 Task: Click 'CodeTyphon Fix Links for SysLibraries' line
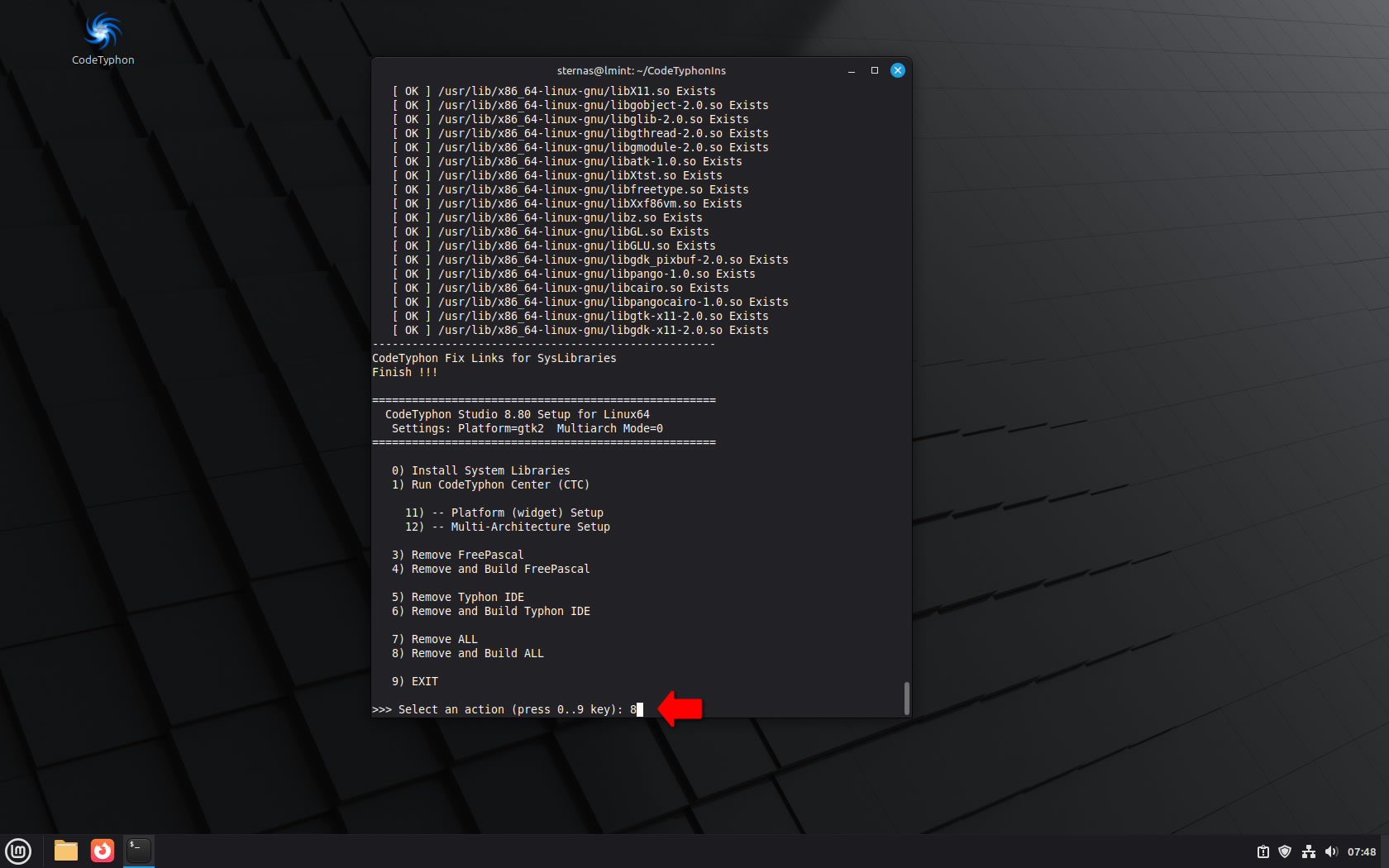coord(494,358)
